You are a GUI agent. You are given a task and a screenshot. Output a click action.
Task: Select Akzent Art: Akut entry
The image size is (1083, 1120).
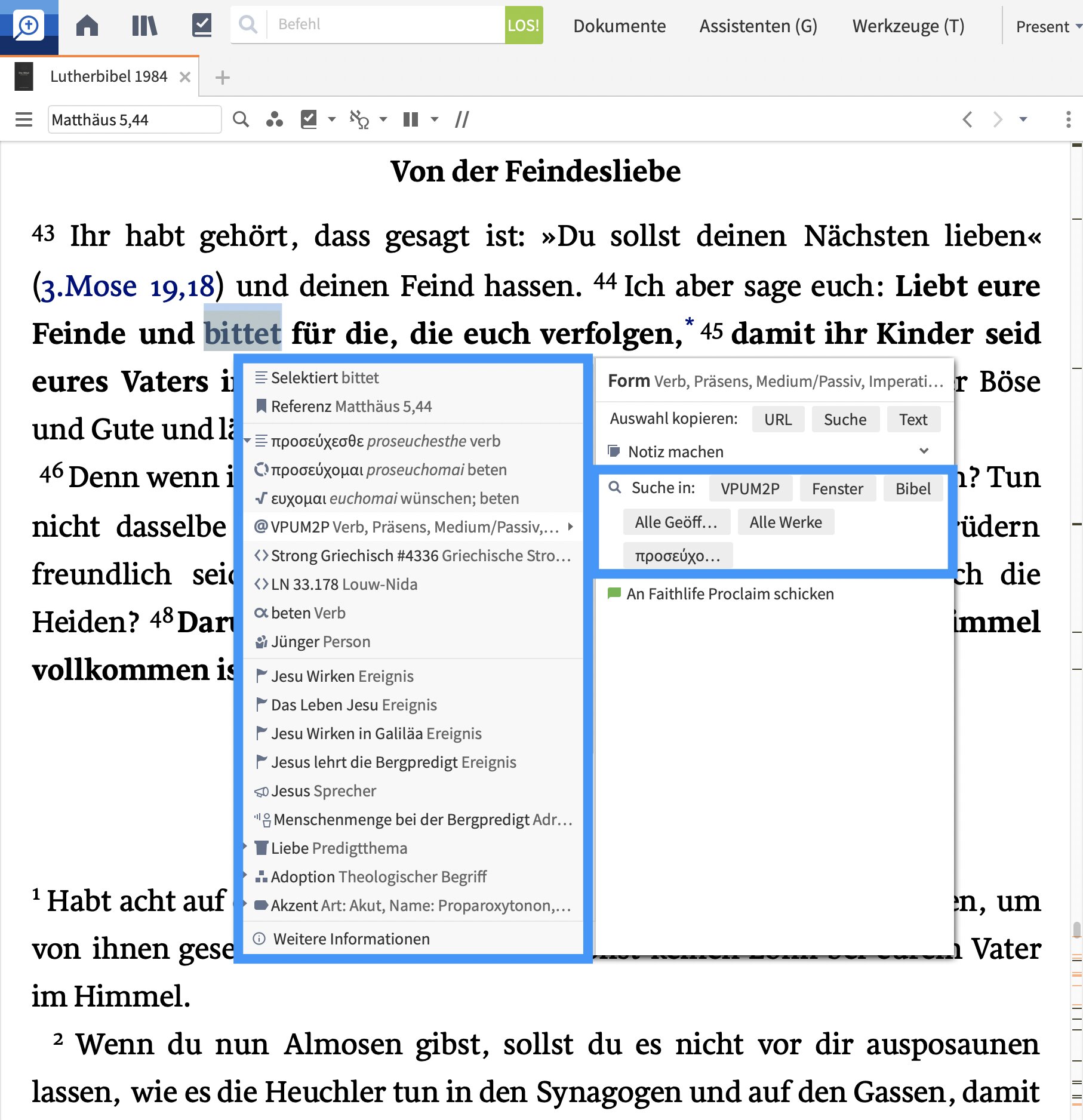click(x=413, y=906)
